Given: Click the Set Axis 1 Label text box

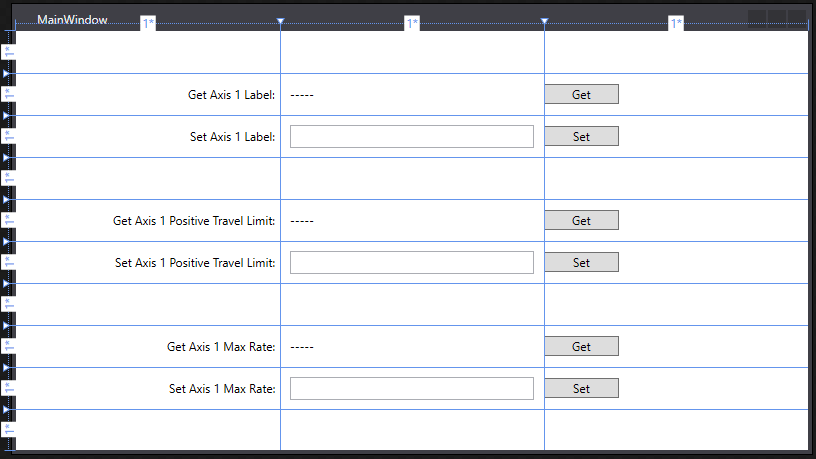Looking at the screenshot, I should 411,136.
